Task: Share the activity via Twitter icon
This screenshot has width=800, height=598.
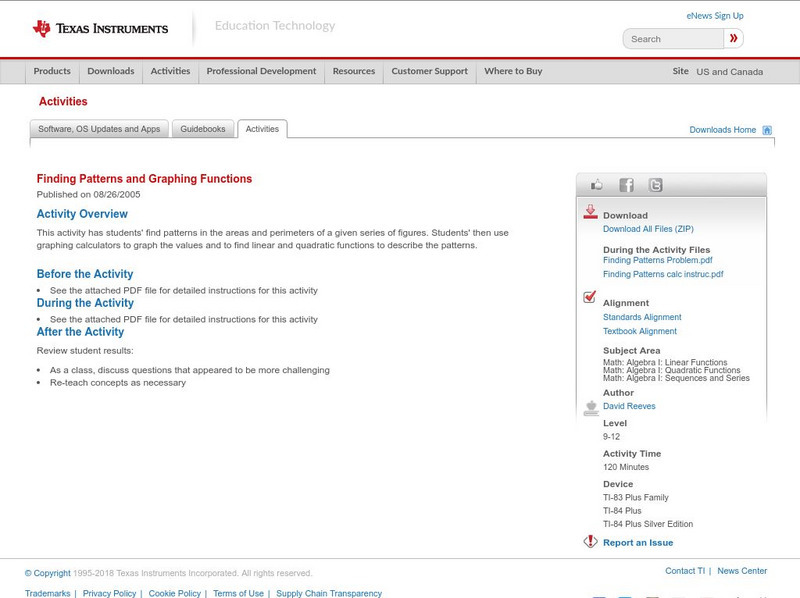Action: (x=655, y=185)
